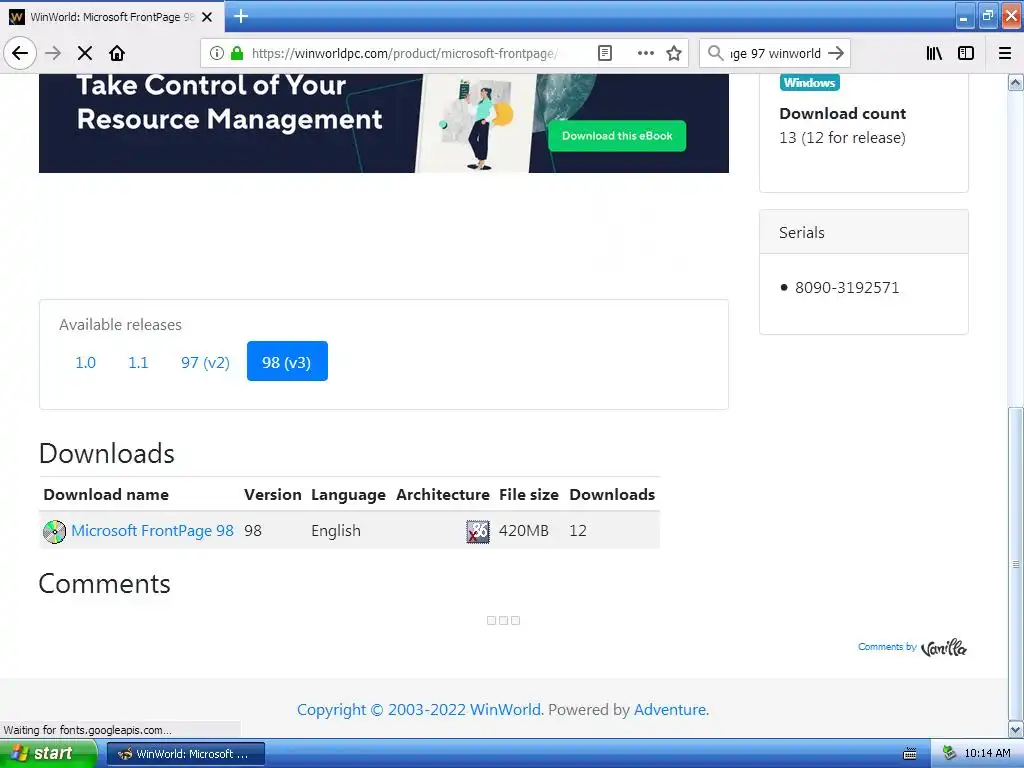Click 13 (12 for release) count text
Viewport: 1024px width, 768px height.
(x=842, y=138)
